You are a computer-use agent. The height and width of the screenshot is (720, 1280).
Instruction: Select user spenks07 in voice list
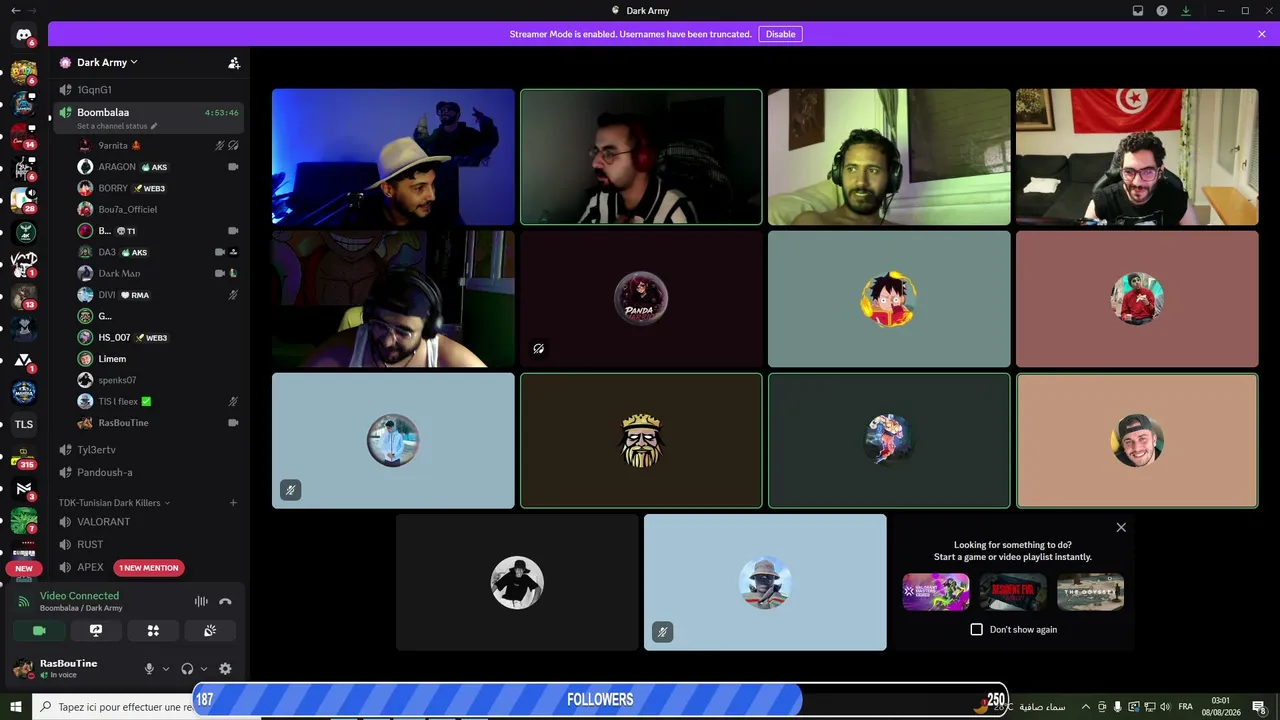[158, 380]
